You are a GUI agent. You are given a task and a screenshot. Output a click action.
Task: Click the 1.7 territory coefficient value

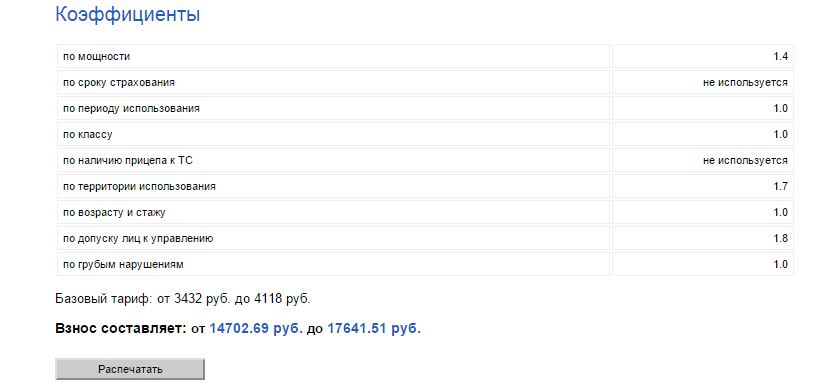click(780, 186)
